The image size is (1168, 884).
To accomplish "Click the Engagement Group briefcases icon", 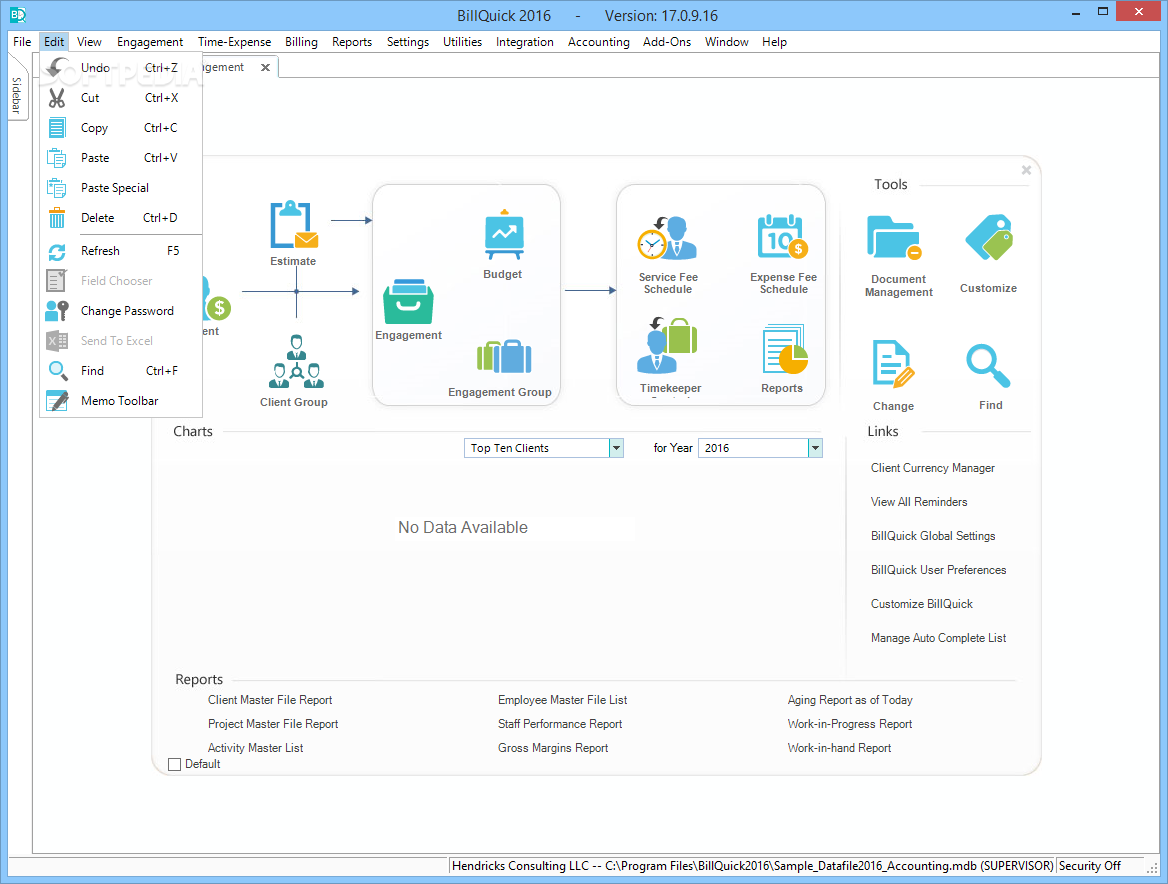I will pos(504,357).
